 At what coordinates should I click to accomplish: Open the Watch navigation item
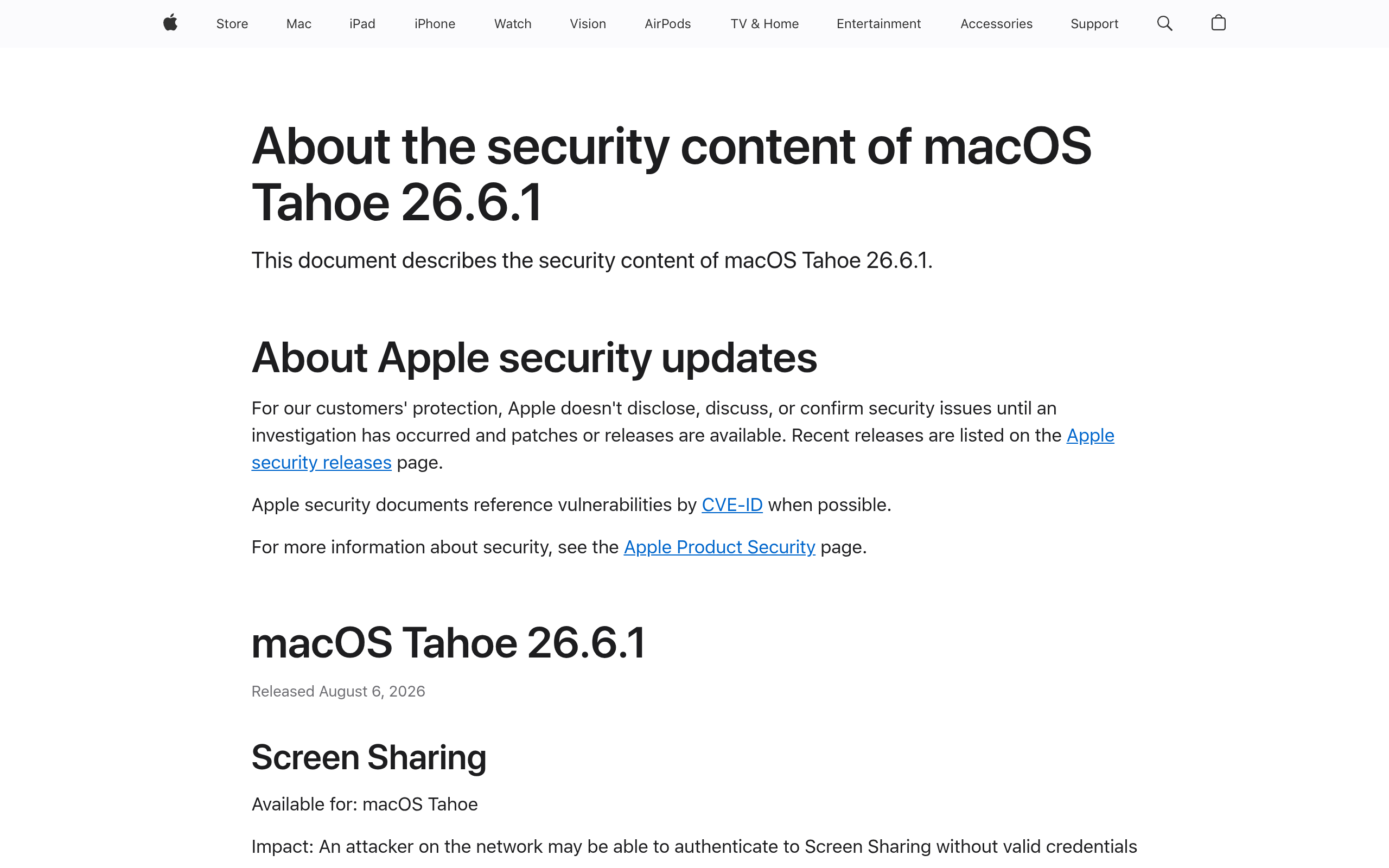pos(513,23)
